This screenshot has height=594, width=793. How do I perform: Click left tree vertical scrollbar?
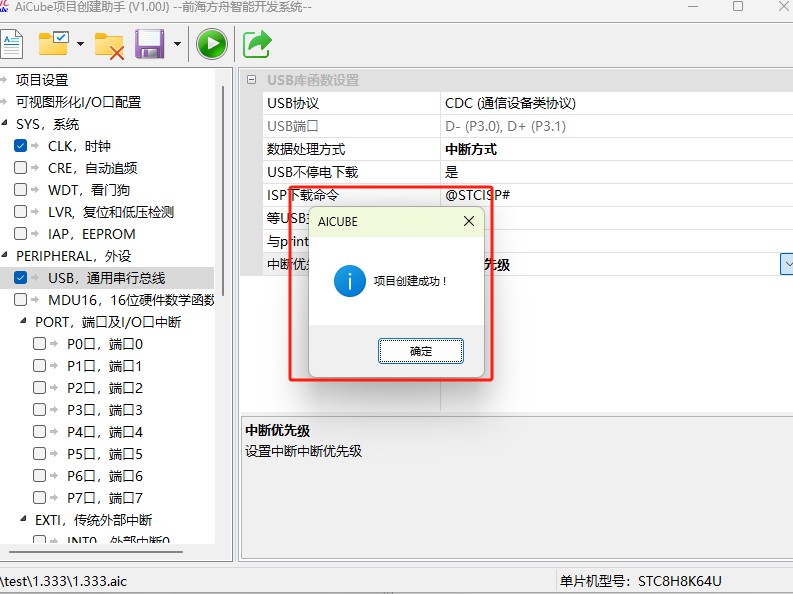click(223, 191)
